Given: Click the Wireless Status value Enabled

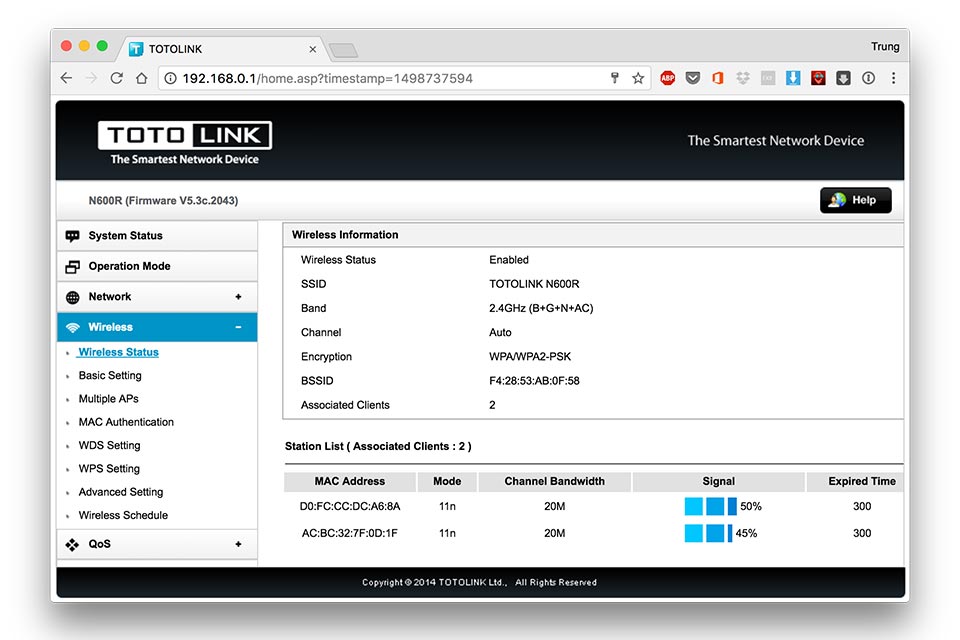Looking at the screenshot, I should (x=508, y=260).
